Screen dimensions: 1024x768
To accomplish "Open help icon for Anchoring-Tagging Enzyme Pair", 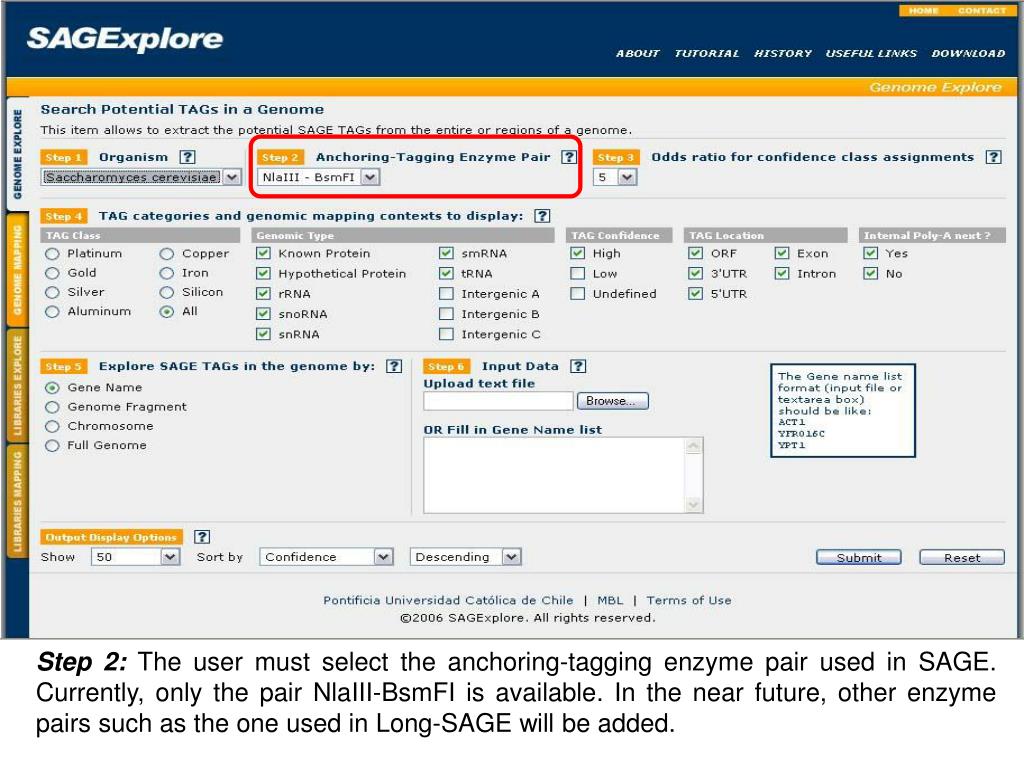I will click(x=569, y=157).
